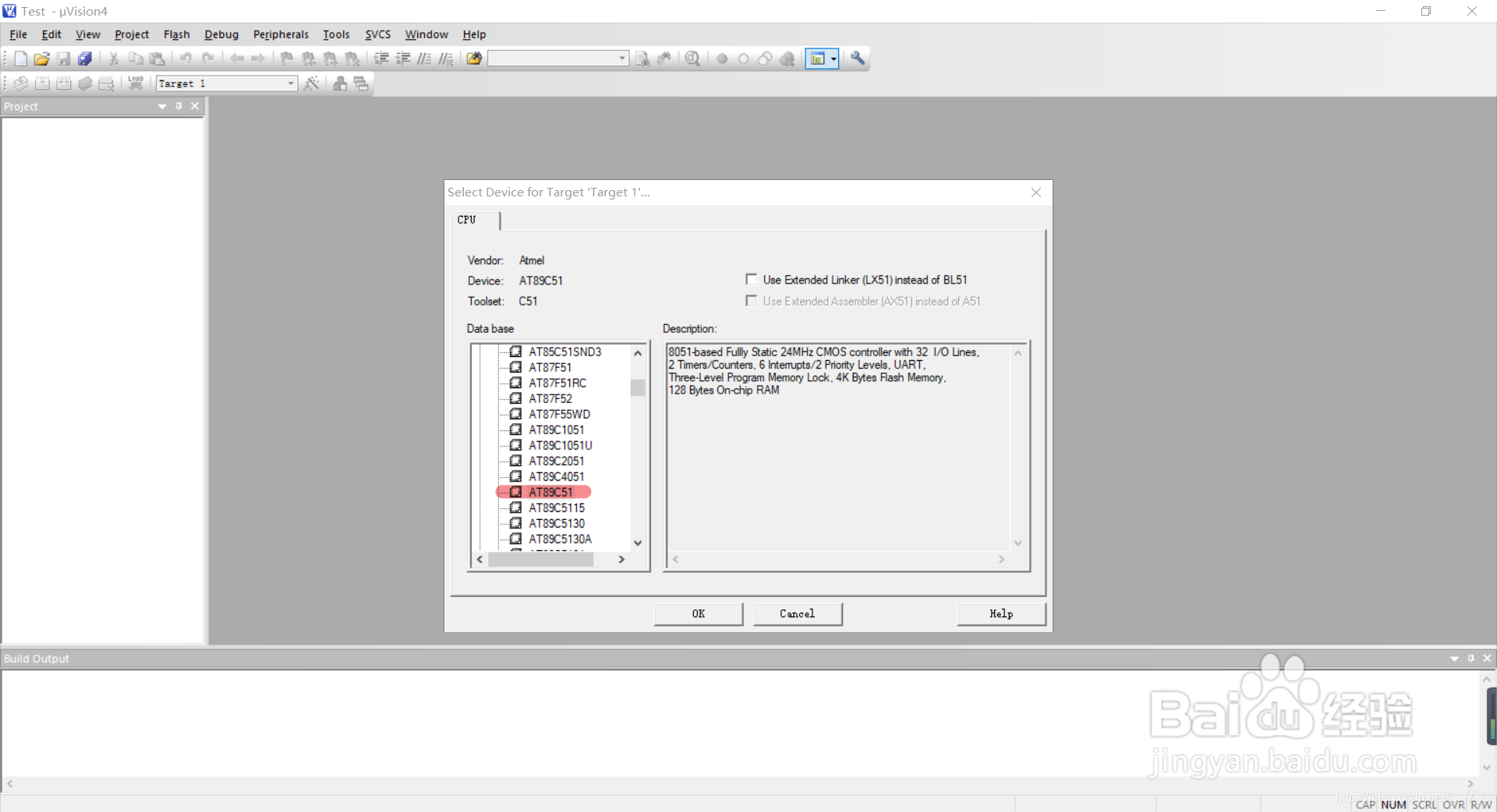Screen dimensions: 1497x812
Task: Open the Debug menu
Action: pos(221,34)
